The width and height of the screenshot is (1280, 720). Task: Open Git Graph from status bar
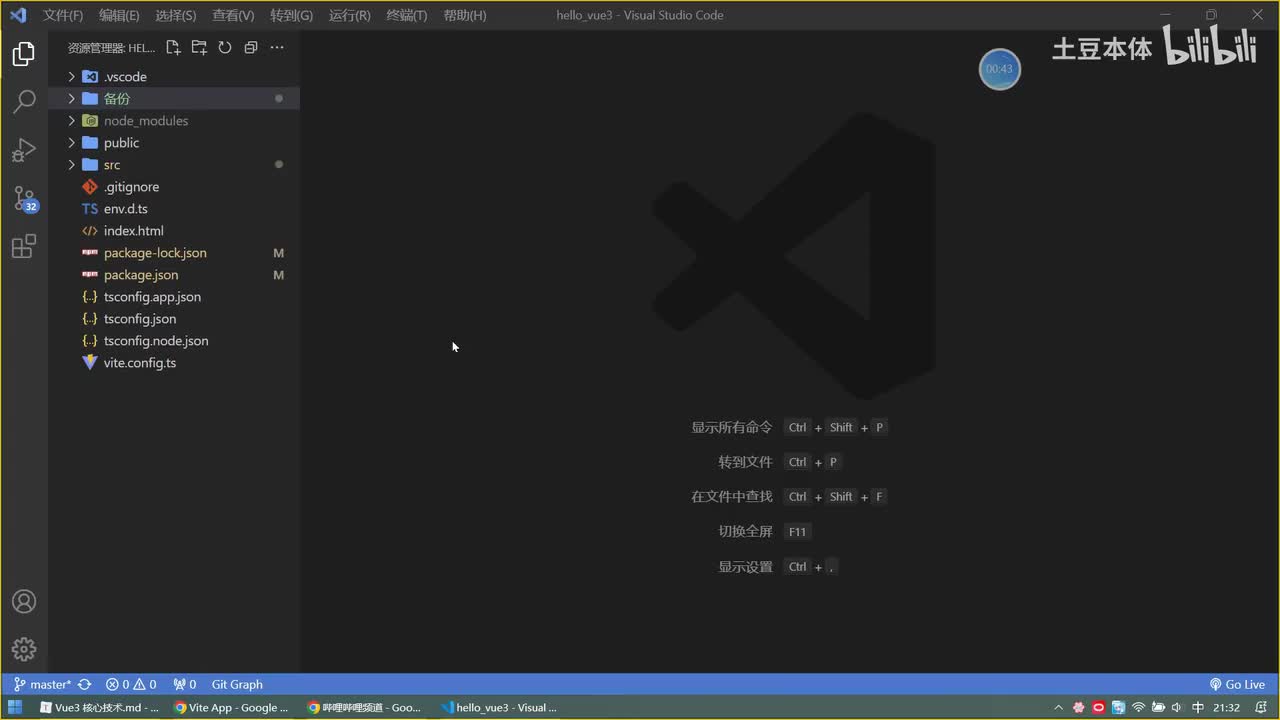[237, 685]
